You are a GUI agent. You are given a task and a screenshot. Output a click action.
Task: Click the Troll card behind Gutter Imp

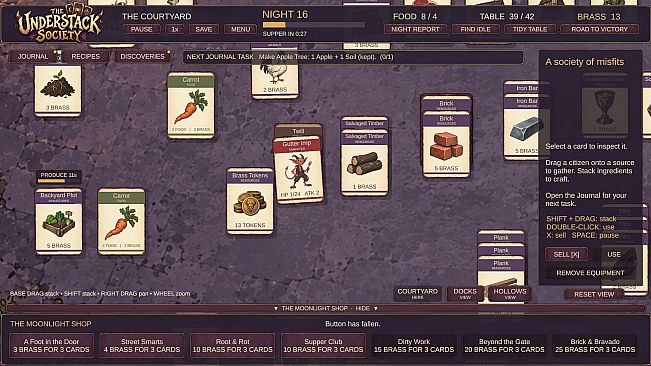click(x=298, y=131)
